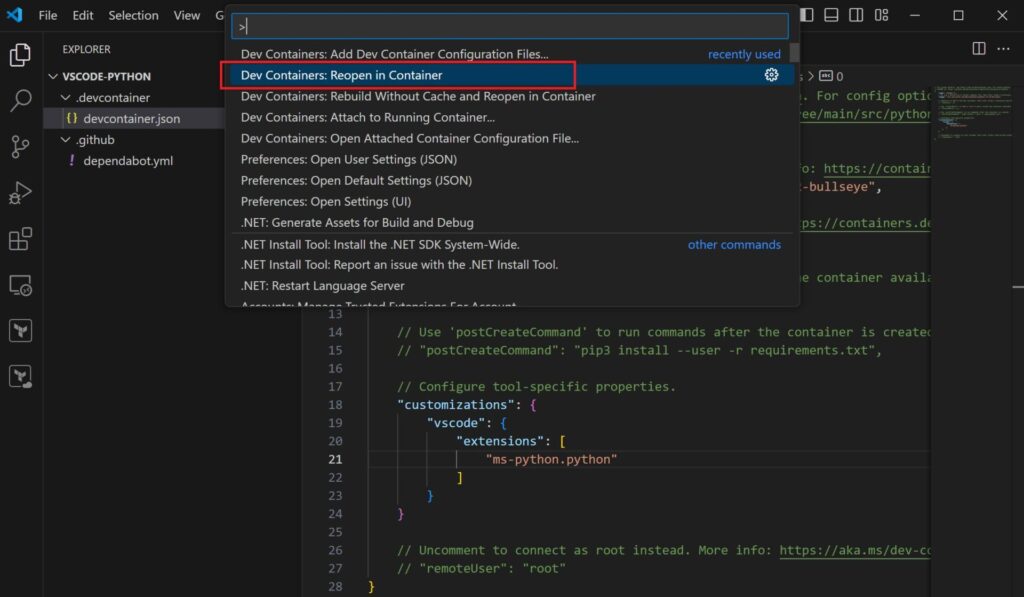Open the Remote Explorer icon
Screen dimensions: 1024x597
point(20,285)
